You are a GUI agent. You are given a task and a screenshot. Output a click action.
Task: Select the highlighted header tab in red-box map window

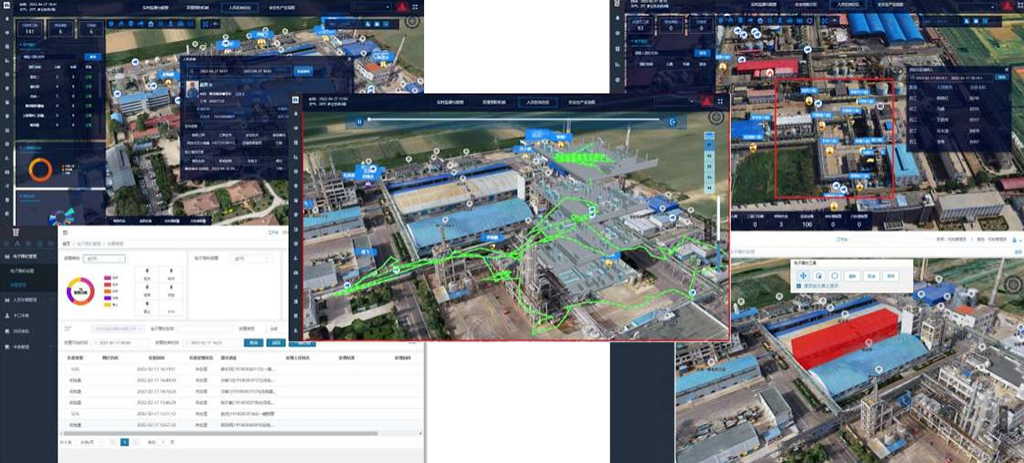(848, 5)
